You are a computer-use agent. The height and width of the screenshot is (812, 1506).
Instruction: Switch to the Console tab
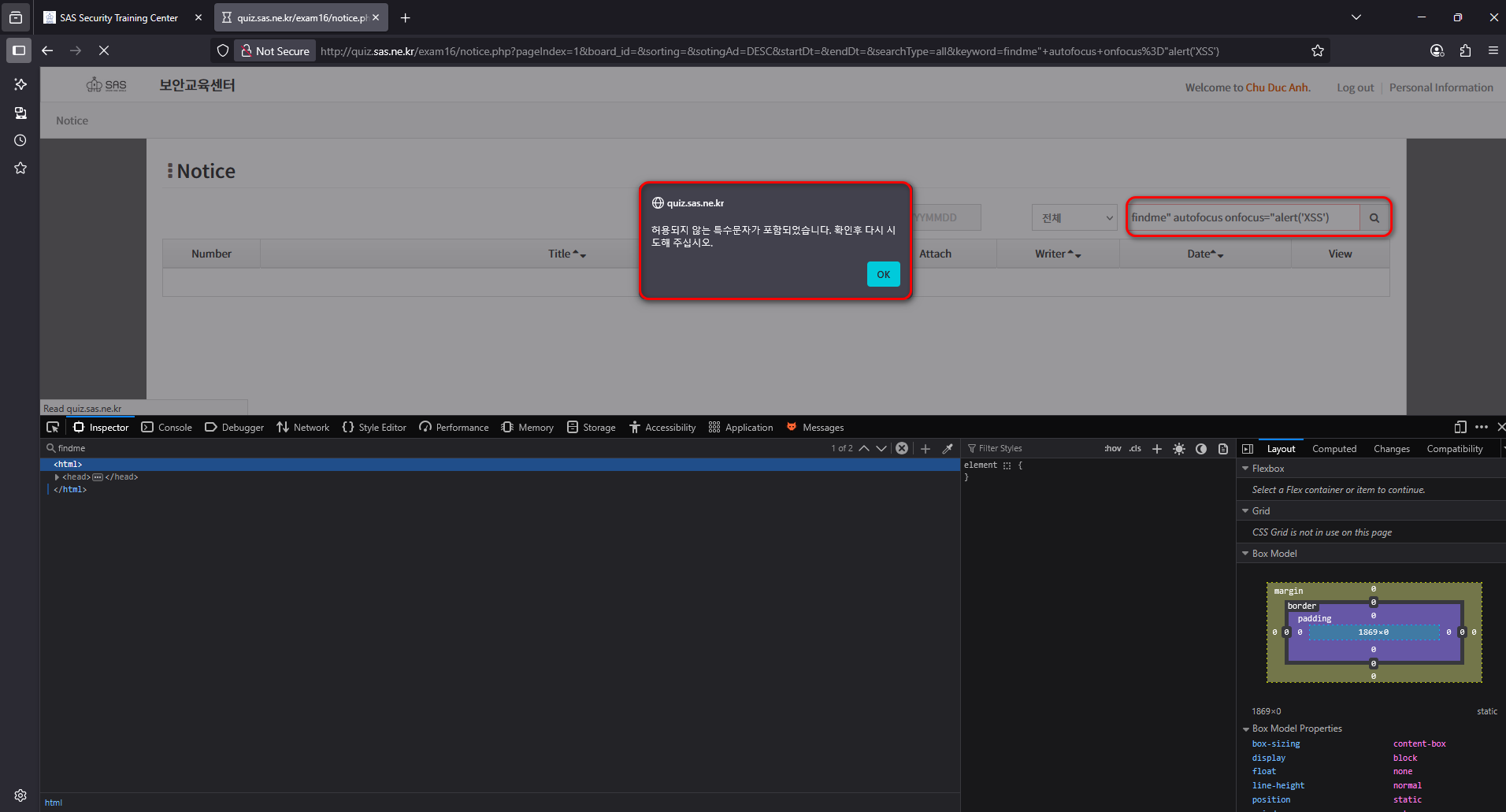[x=167, y=427]
